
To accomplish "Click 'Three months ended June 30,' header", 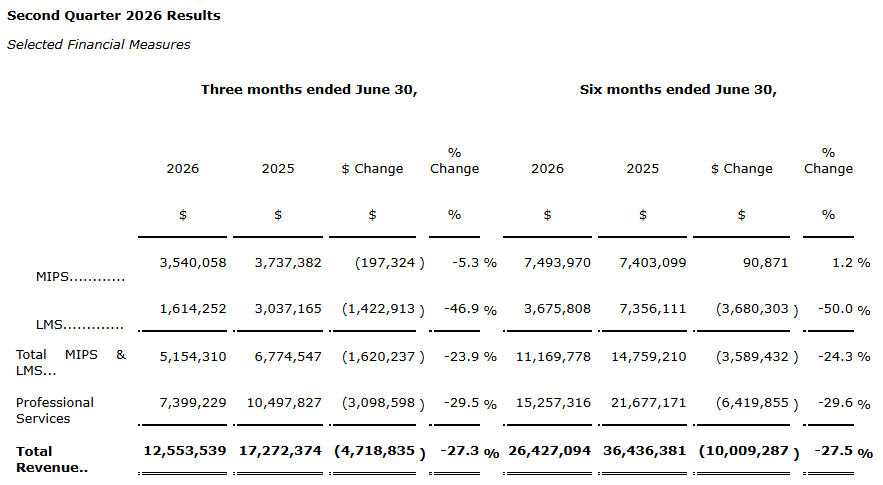I will point(309,90).
